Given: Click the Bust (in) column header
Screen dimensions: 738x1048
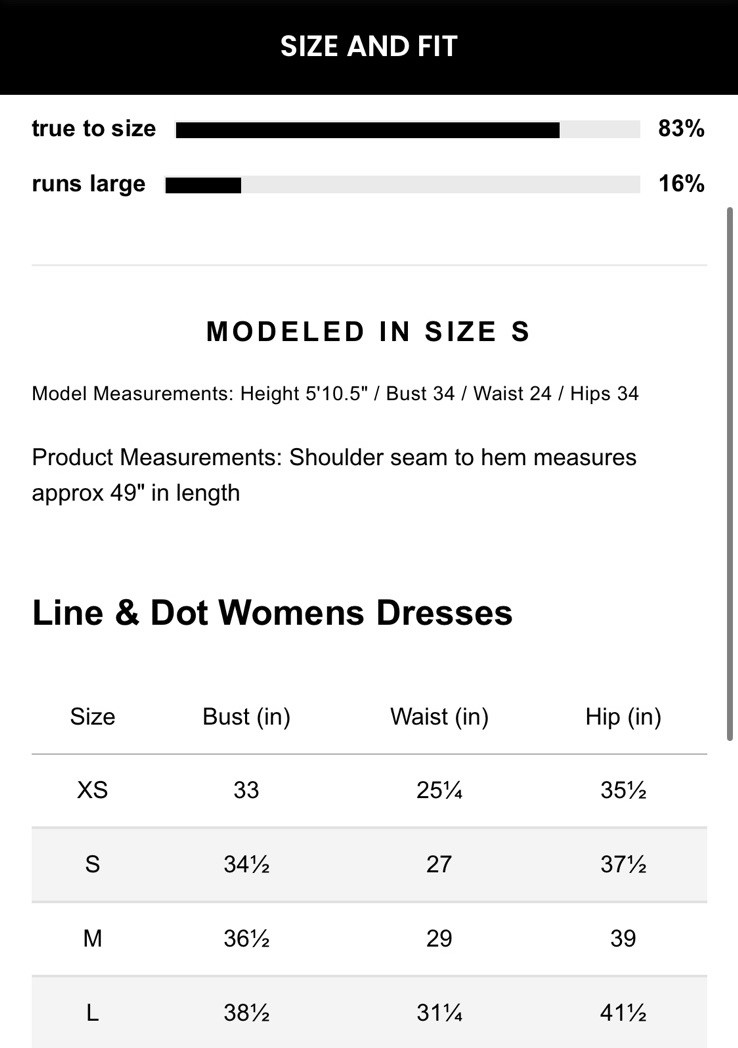Looking at the screenshot, I should click(x=246, y=717).
